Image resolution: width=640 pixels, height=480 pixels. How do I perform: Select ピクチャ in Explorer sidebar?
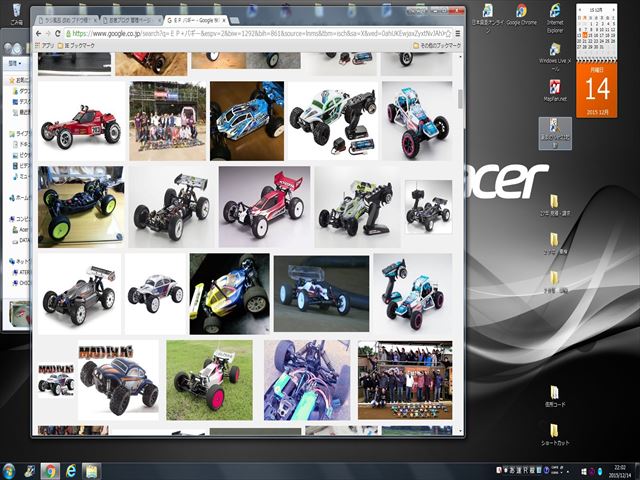click(x=21, y=155)
